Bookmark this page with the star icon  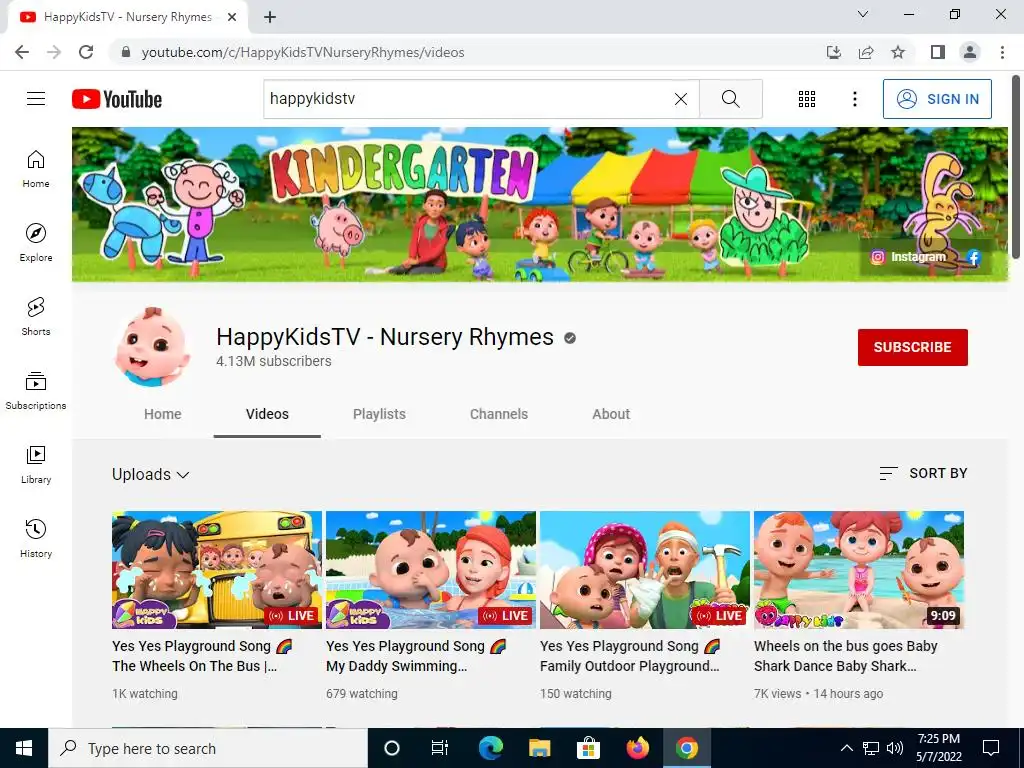coord(898,52)
